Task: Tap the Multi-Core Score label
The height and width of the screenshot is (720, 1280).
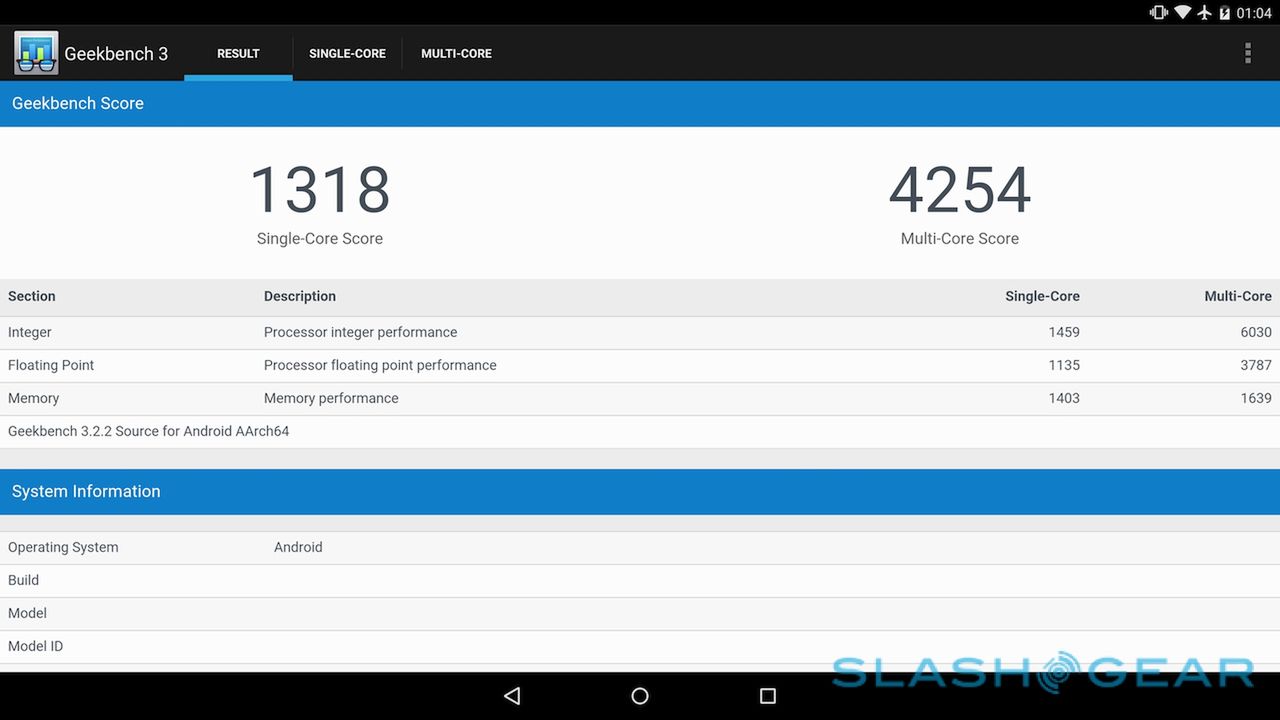Action: (x=960, y=238)
